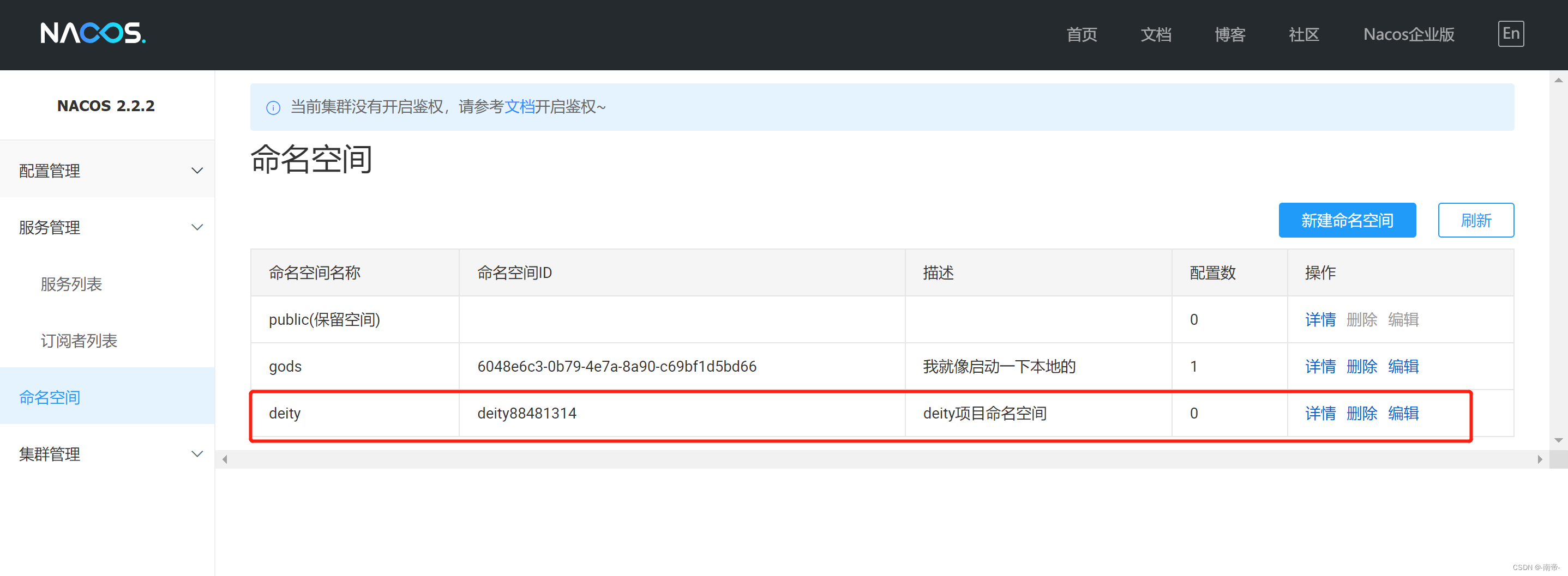The height and width of the screenshot is (576, 1568).
Task: Open the 首页 nav item
Action: tap(1082, 34)
